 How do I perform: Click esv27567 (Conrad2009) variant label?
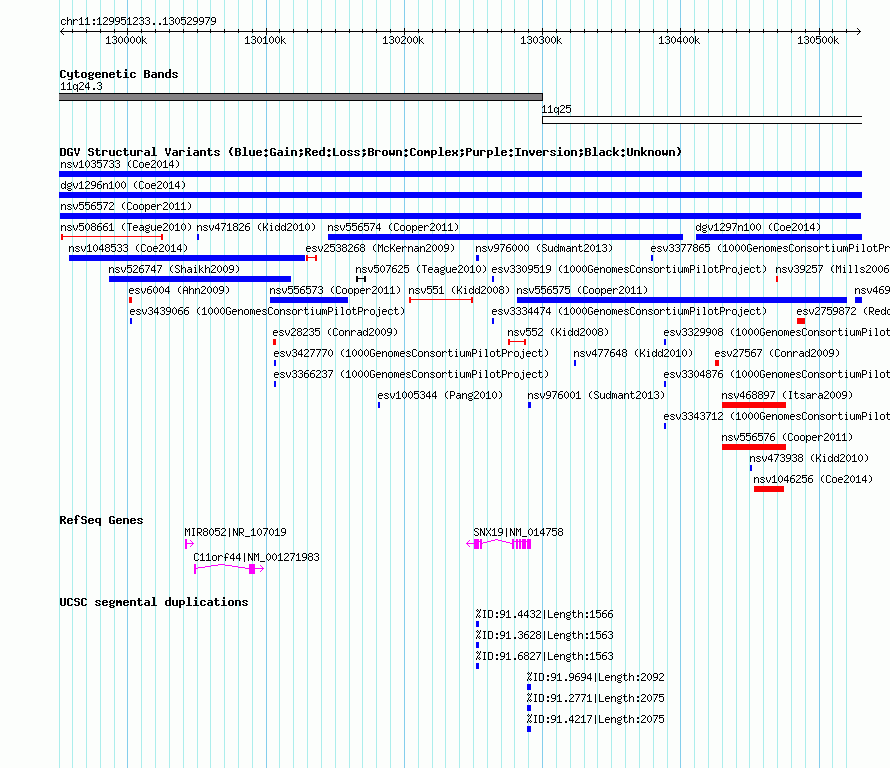(777, 354)
